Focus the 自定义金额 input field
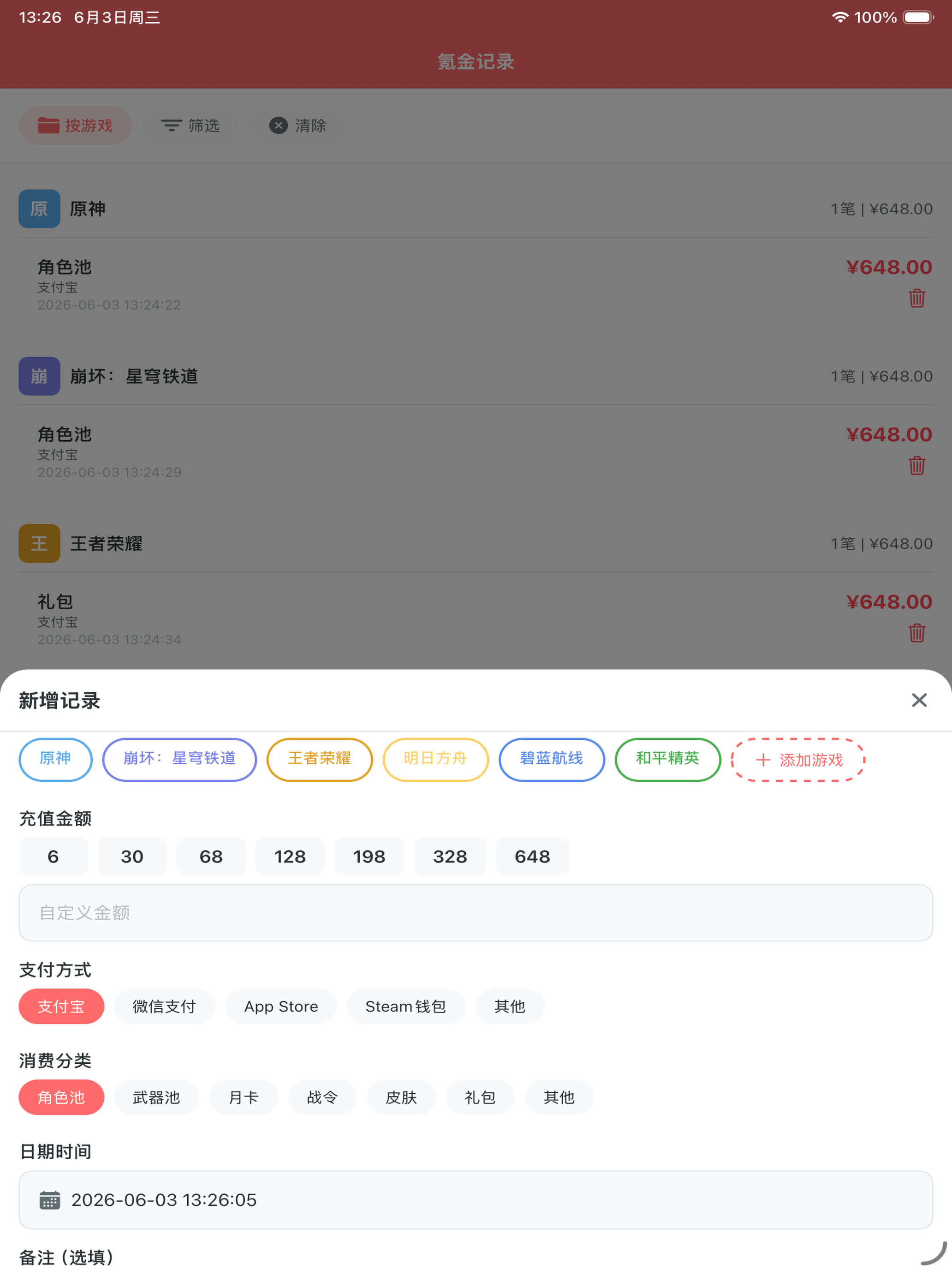The height and width of the screenshot is (1270, 952). coord(476,912)
